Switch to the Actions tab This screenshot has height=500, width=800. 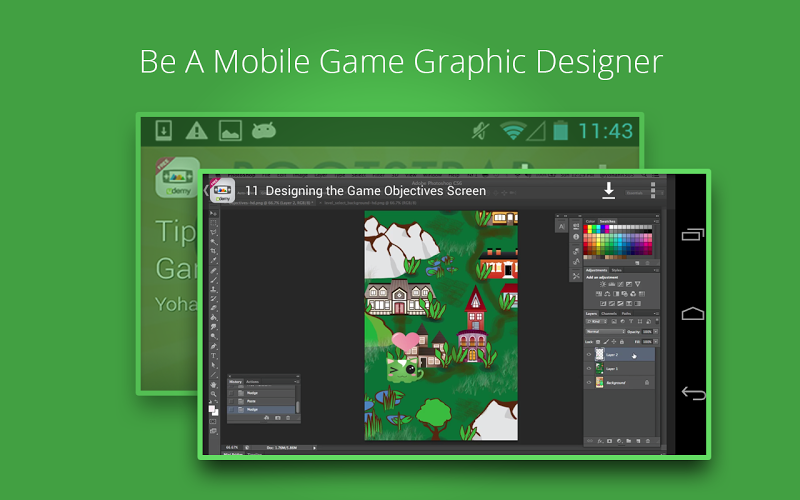click(253, 382)
